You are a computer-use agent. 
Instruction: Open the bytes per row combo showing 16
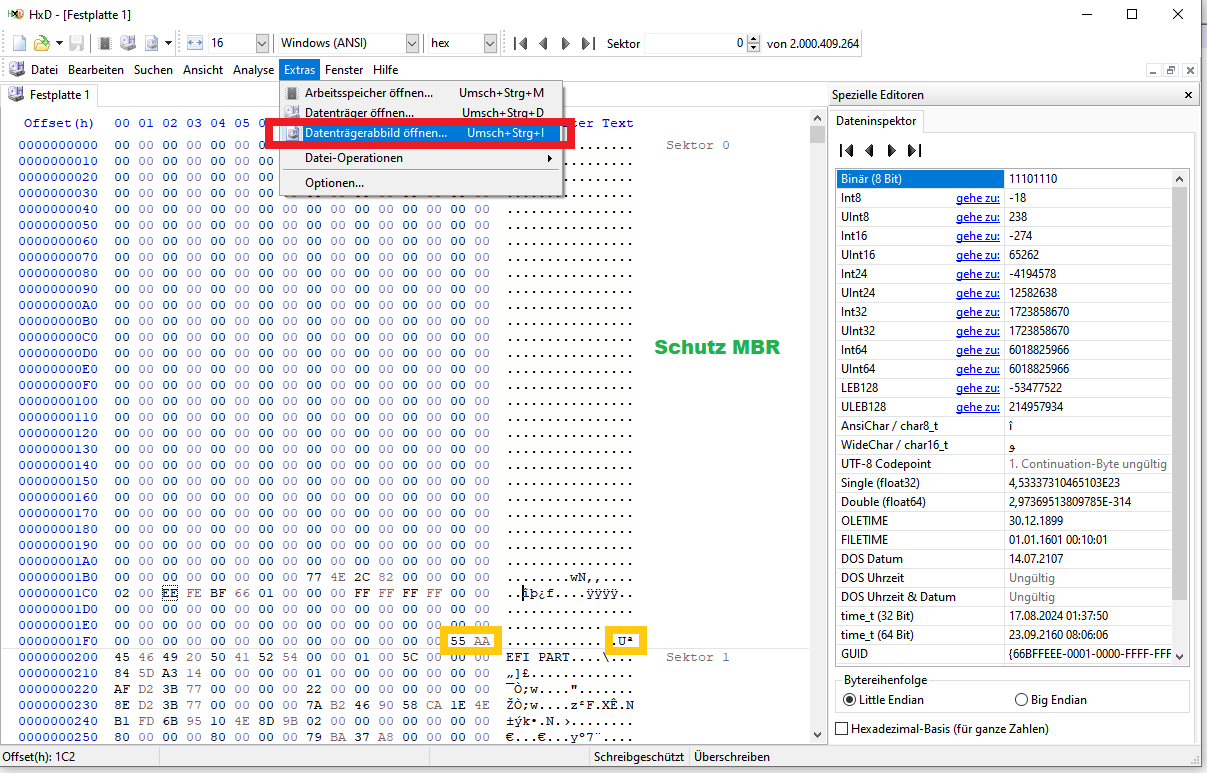[x=239, y=43]
